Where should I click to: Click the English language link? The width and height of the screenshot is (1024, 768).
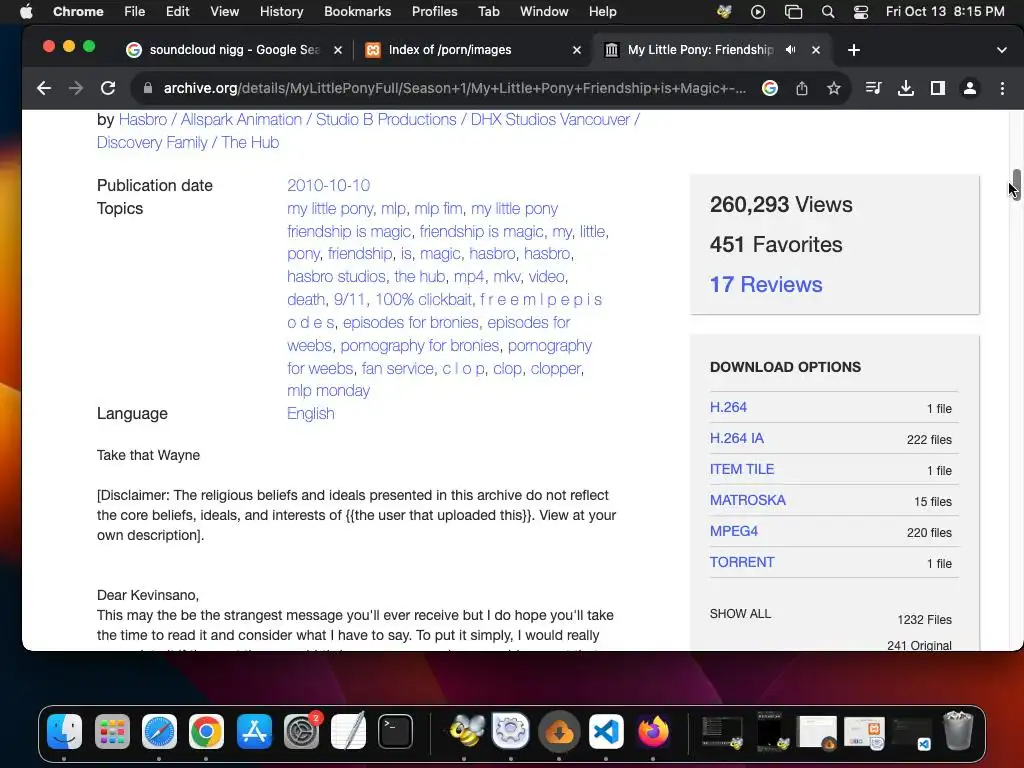[x=310, y=413]
